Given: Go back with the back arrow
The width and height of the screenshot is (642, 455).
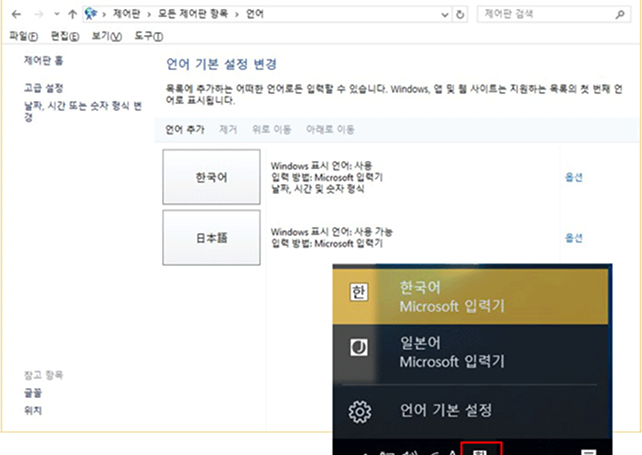Looking at the screenshot, I should tap(16, 15).
